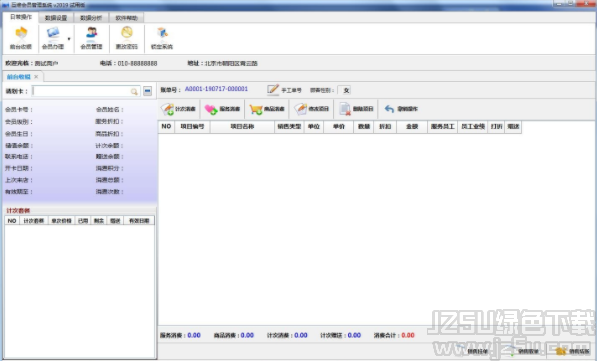The height and width of the screenshot is (361, 597).
Task: Click the phone number 010-88888888
Action: (137, 64)
